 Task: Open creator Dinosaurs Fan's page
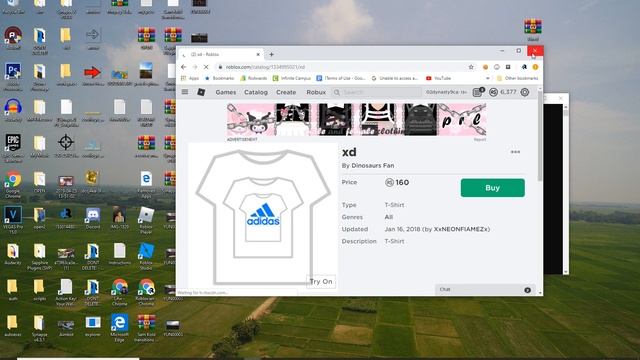coord(373,165)
